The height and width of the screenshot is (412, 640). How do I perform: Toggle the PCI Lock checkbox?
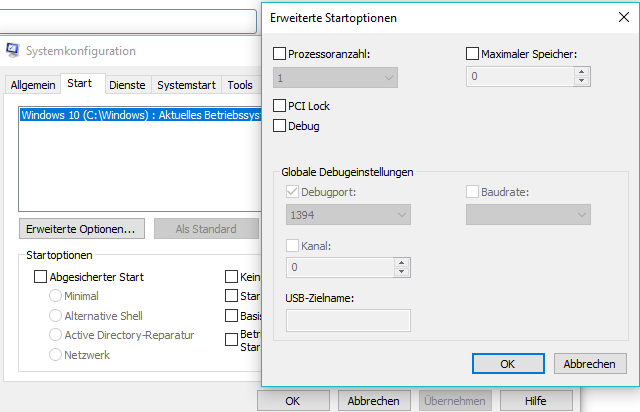coord(279,105)
